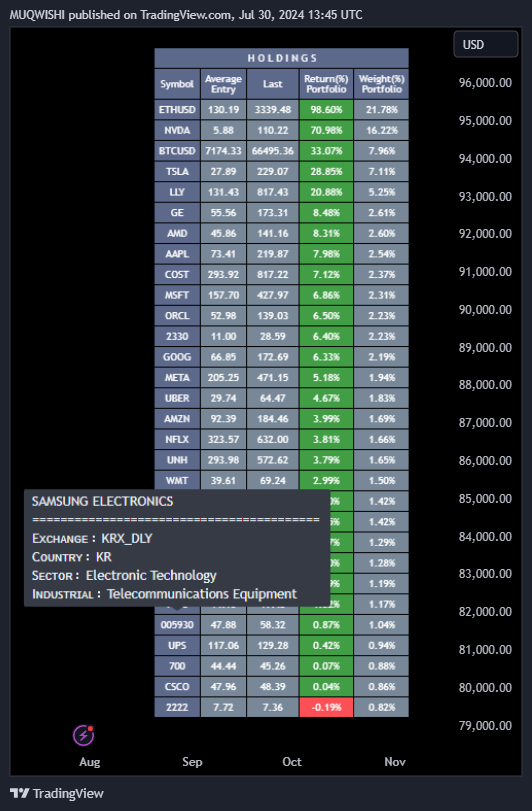Click the Weight(%) Portfolio column header

tap(382, 84)
